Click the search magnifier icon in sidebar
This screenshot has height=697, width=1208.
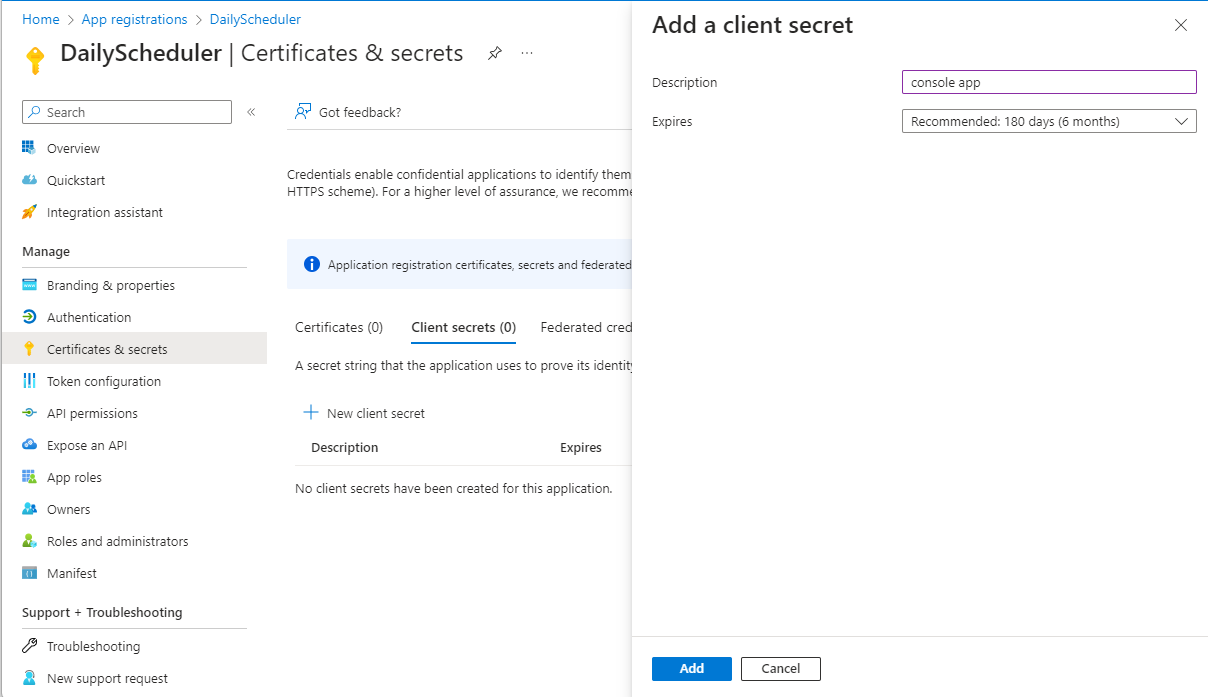pos(34,112)
